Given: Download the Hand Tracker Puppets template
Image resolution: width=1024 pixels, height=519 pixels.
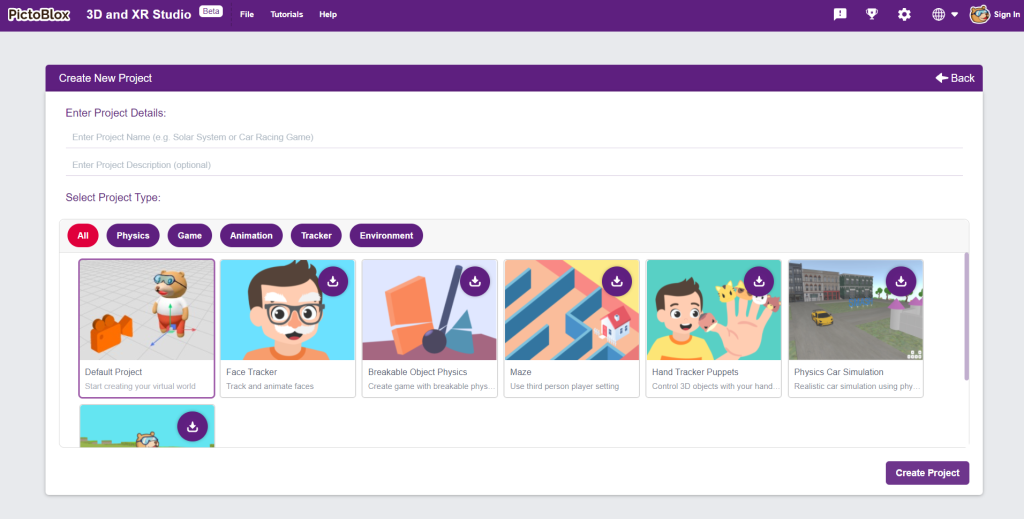Looking at the screenshot, I should (x=759, y=282).
